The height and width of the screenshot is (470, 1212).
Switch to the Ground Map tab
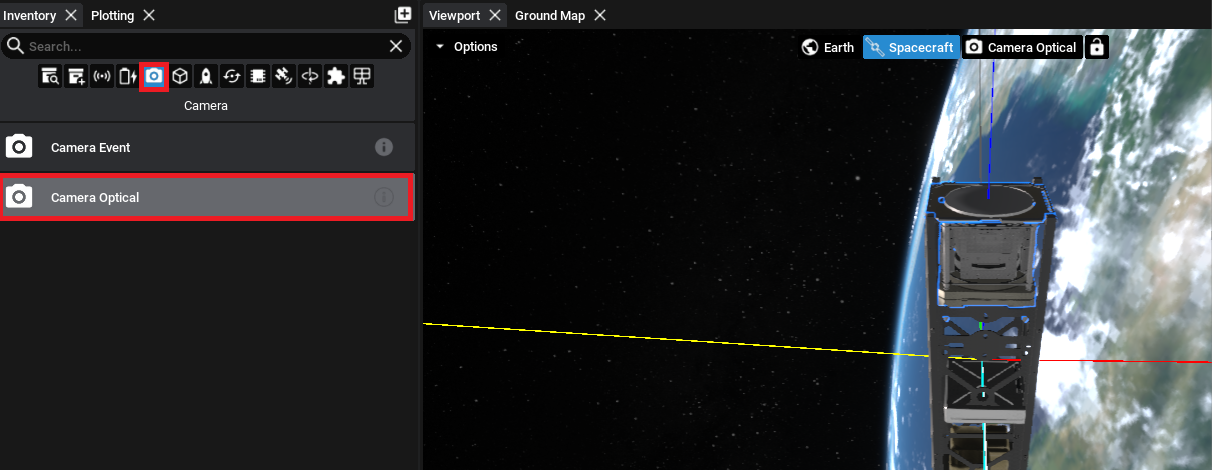pos(549,15)
